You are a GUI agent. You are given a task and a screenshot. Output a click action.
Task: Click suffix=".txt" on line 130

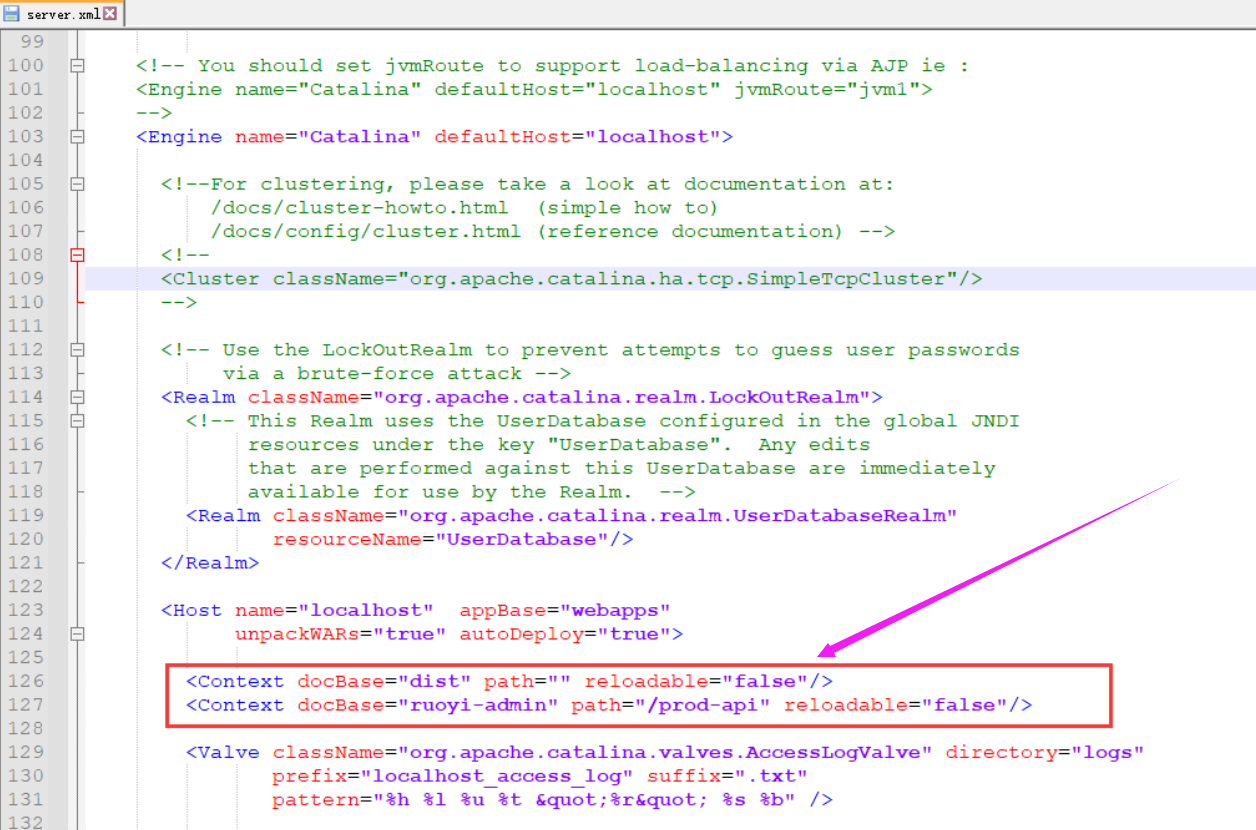[x=727, y=776]
